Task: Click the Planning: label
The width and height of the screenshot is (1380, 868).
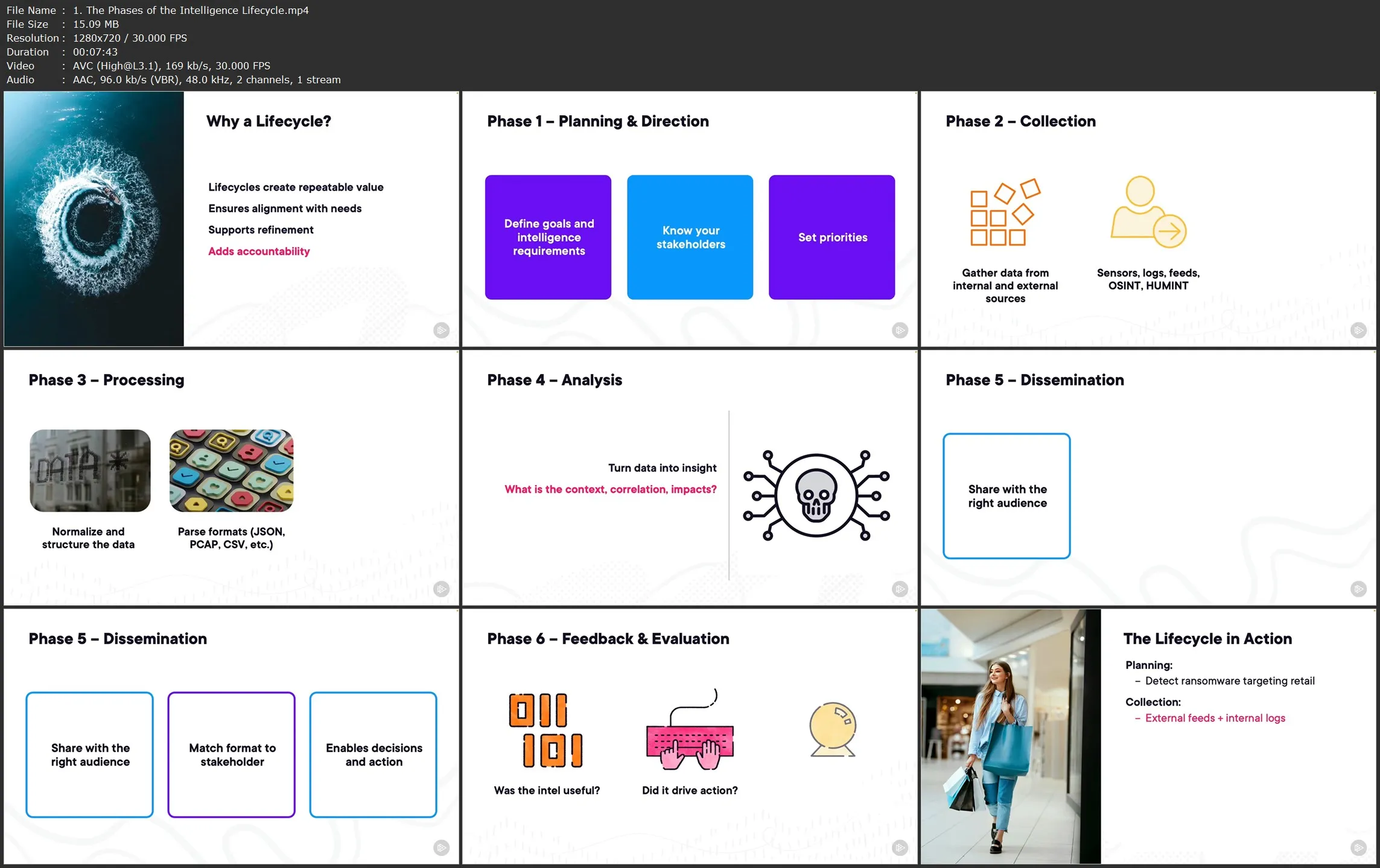Action: click(1149, 665)
